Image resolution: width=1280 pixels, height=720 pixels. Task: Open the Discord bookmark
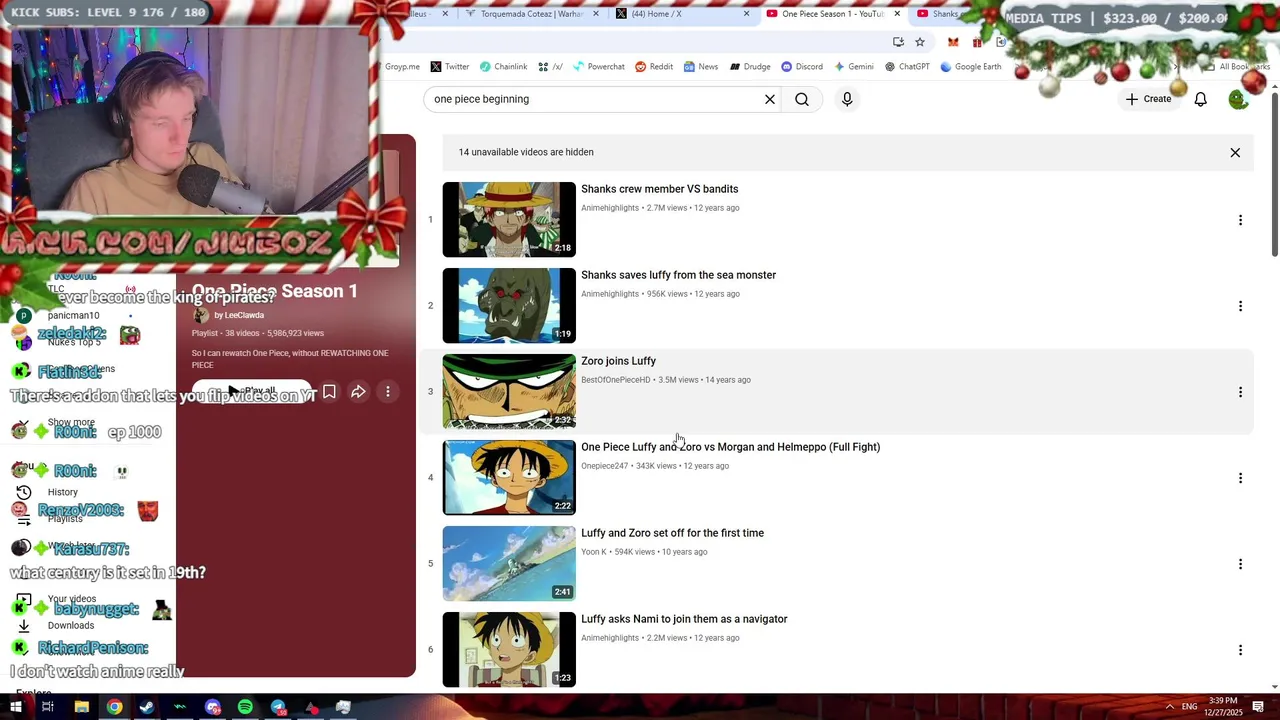802,67
